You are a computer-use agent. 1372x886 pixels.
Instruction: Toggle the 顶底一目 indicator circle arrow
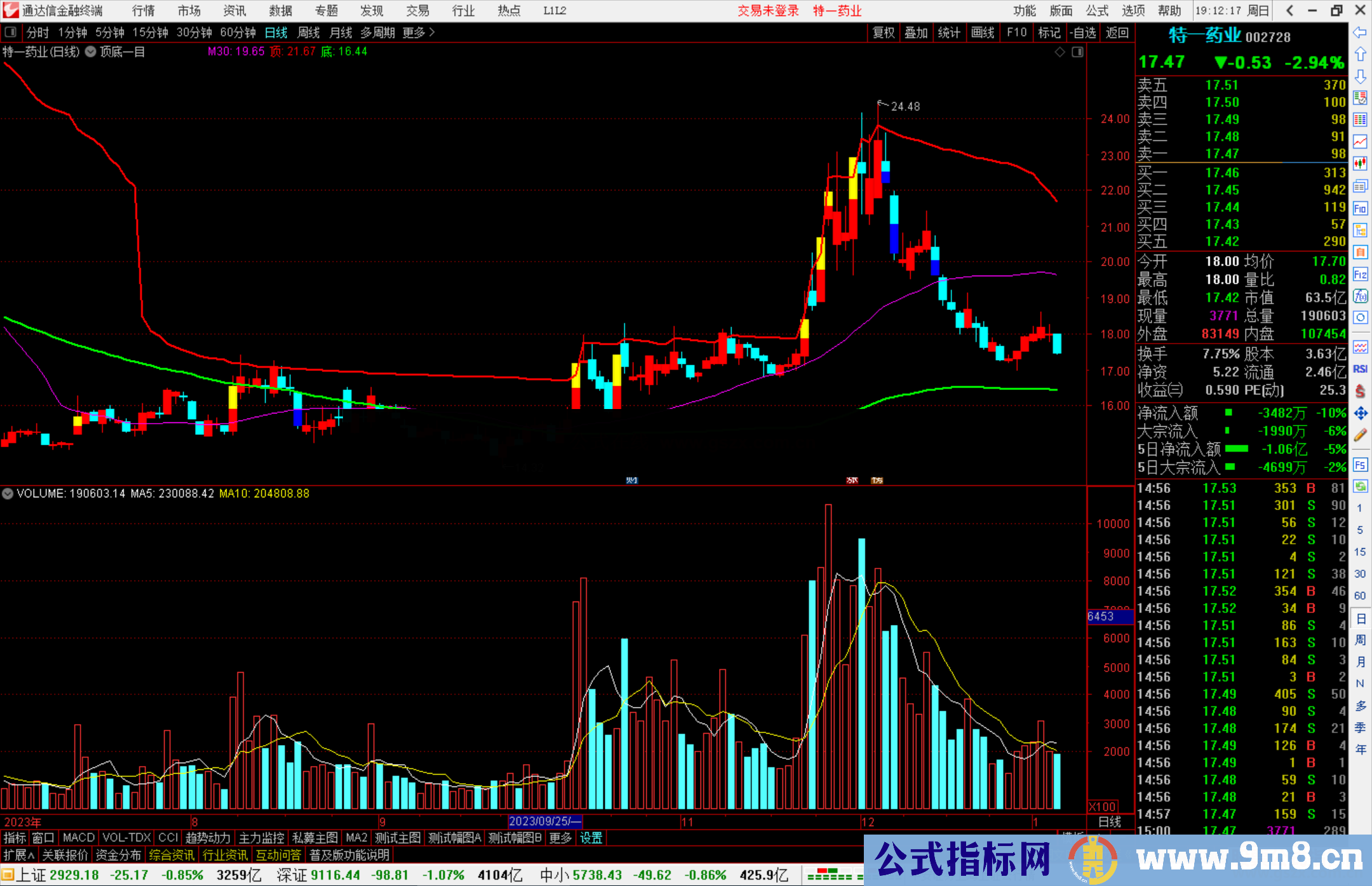91,51
